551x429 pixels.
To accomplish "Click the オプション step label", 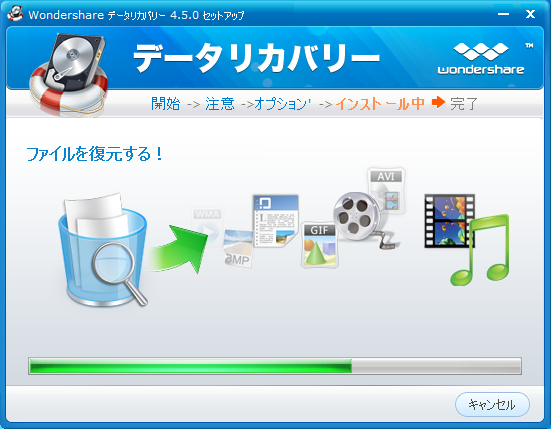I will click(x=282, y=104).
